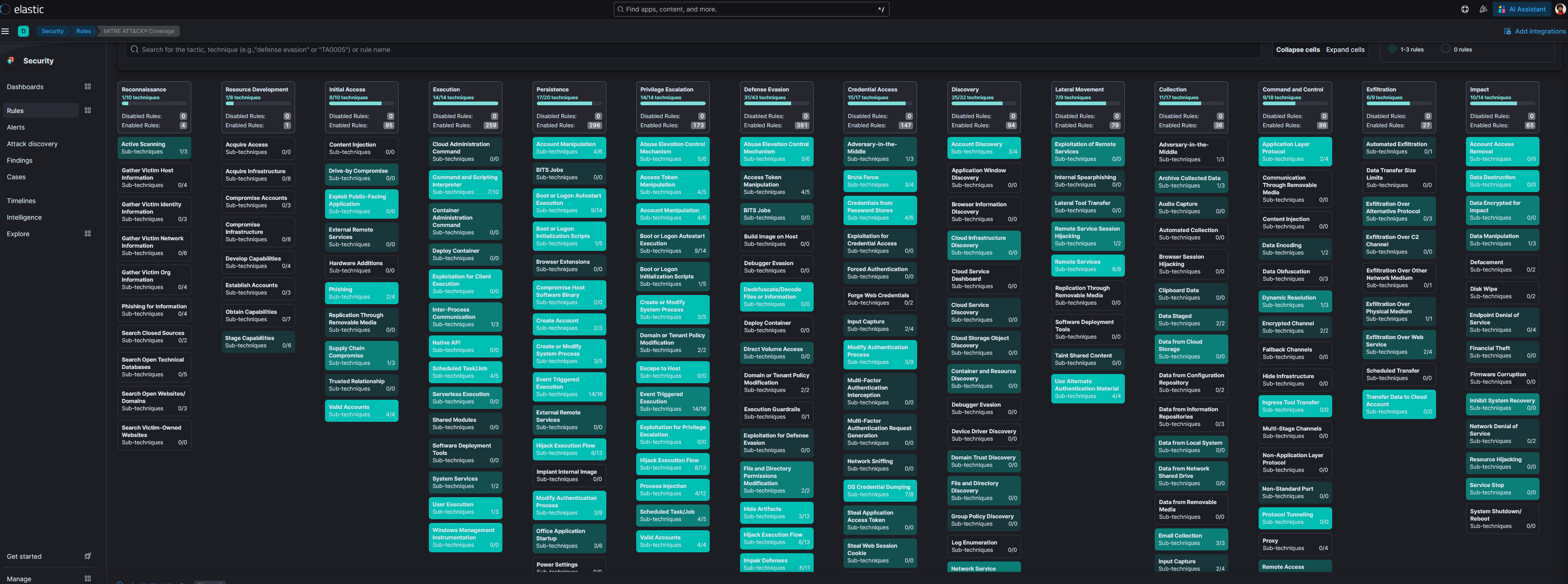Click the 1-3 rules legend swatch
This screenshot has width=1568, height=584.
(1392, 49)
